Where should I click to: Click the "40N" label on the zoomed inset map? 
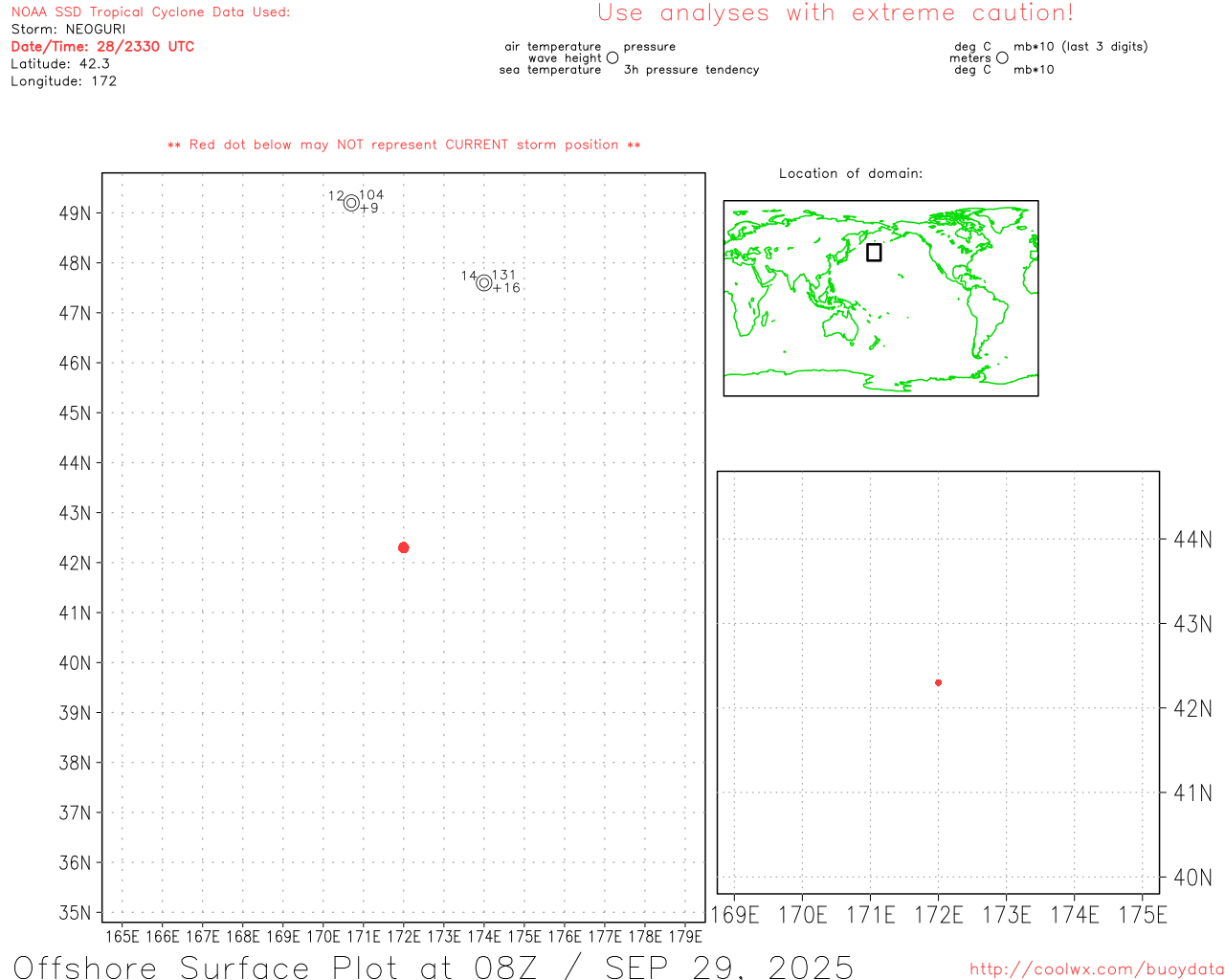[x=1192, y=878]
